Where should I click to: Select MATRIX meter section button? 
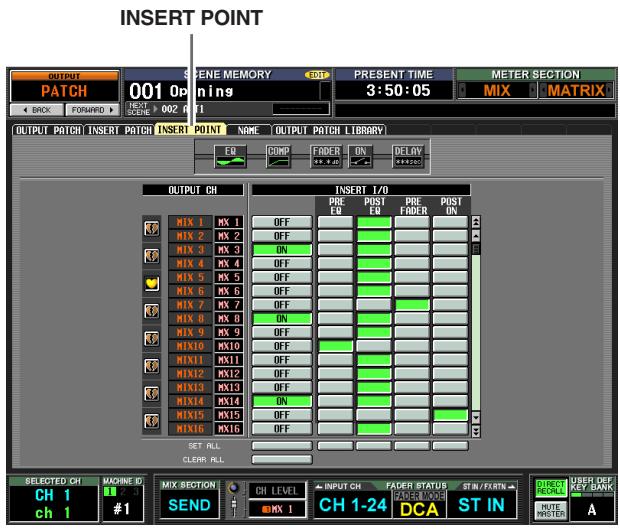click(x=576, y=91)
